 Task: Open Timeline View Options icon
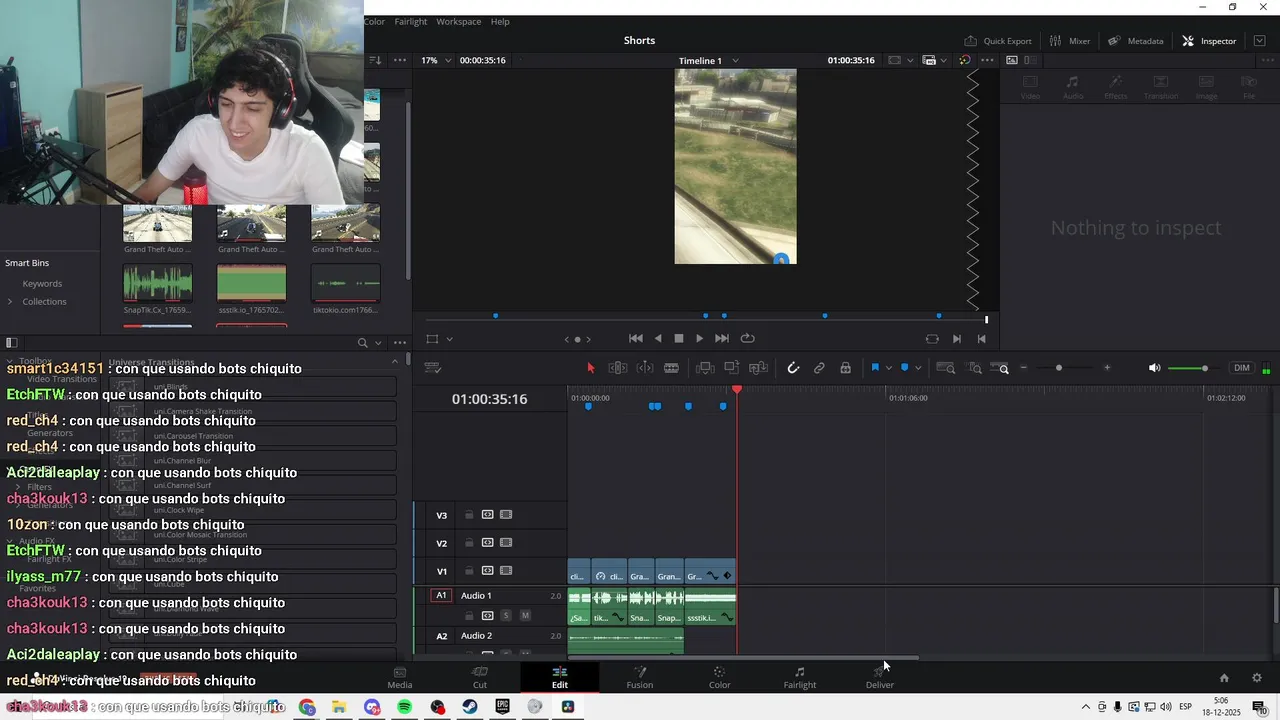coord(433,368)
